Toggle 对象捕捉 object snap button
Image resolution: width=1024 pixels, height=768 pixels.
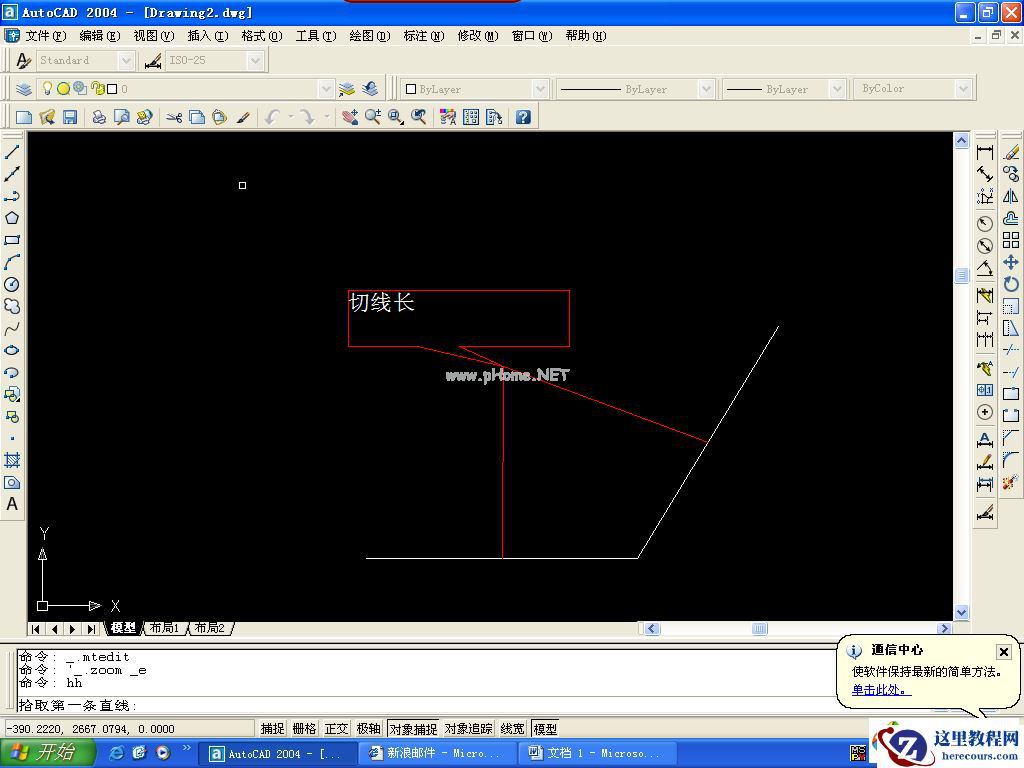pyautogui.click(x=413, y=729)
